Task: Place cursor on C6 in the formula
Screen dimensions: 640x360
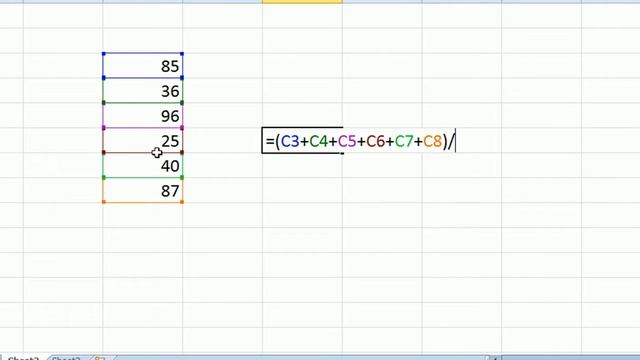Action: click(376, 141)
